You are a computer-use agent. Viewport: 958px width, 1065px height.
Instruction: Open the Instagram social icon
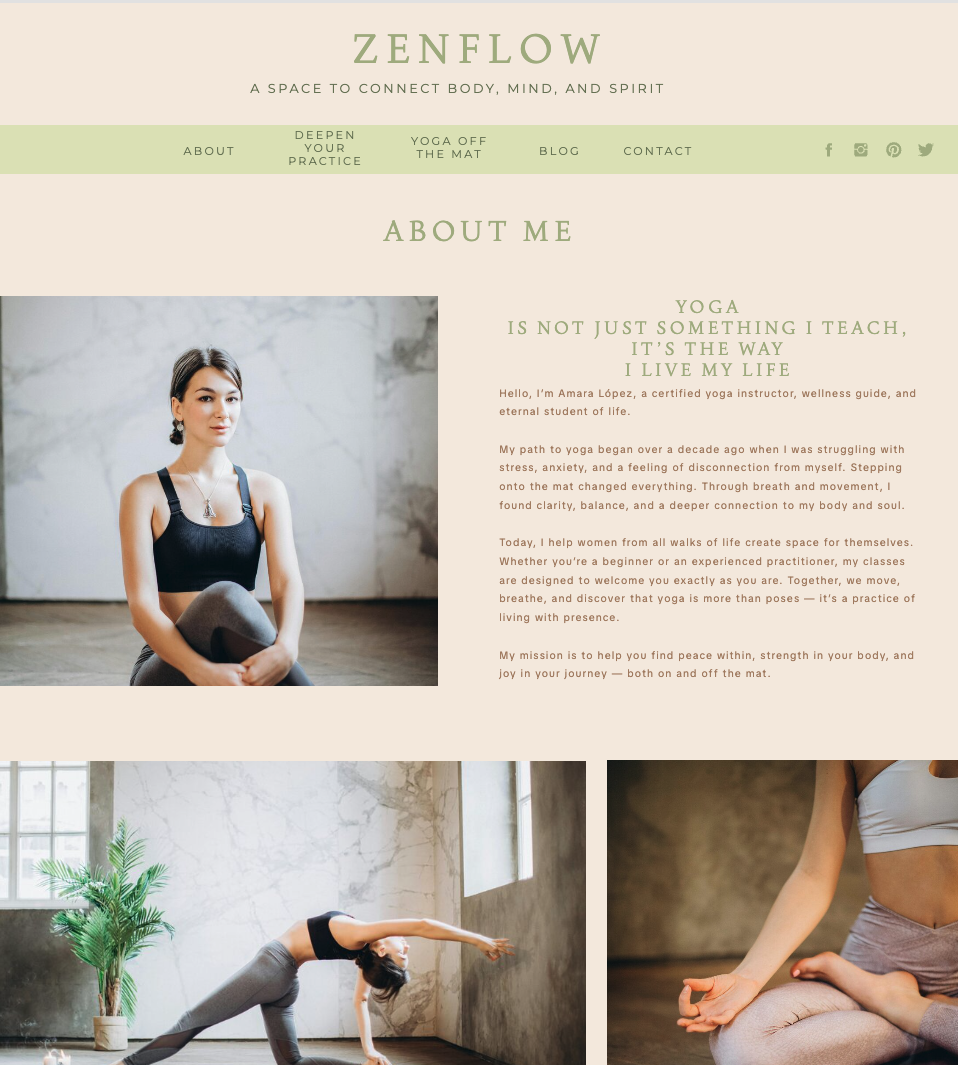coord(861,150)
